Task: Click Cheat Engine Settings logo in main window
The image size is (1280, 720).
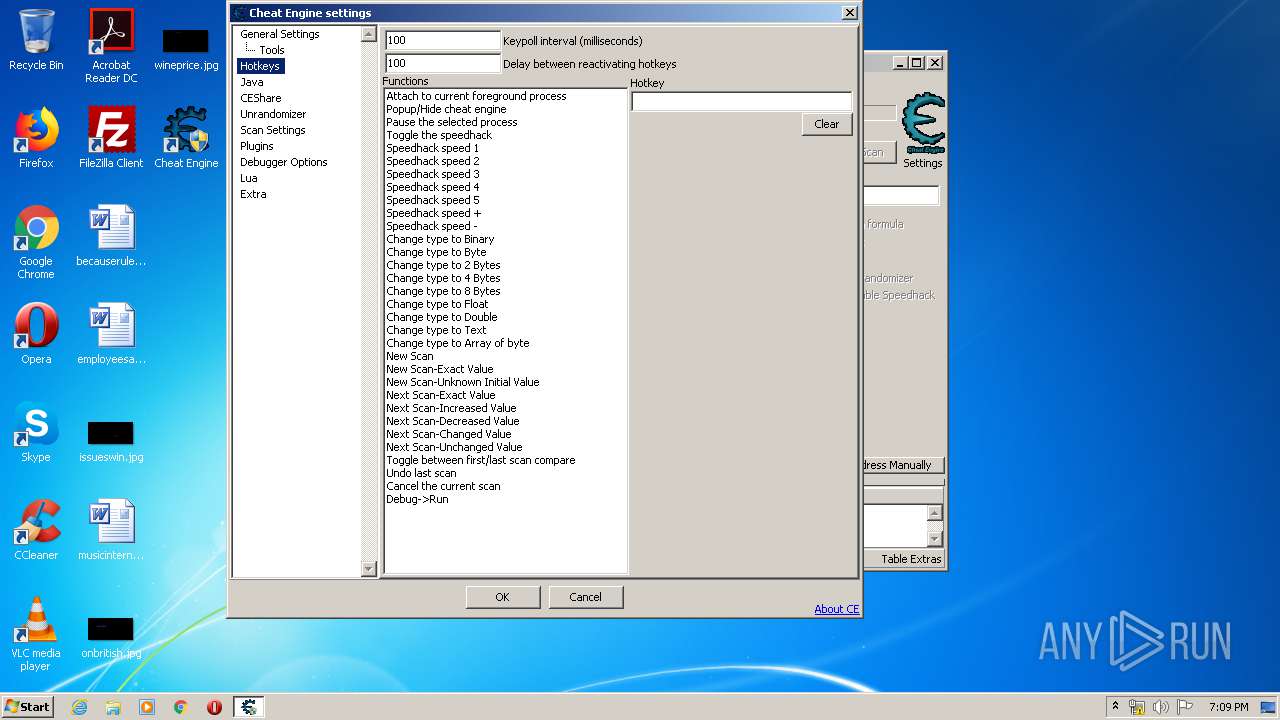Action: click(923, 131)
